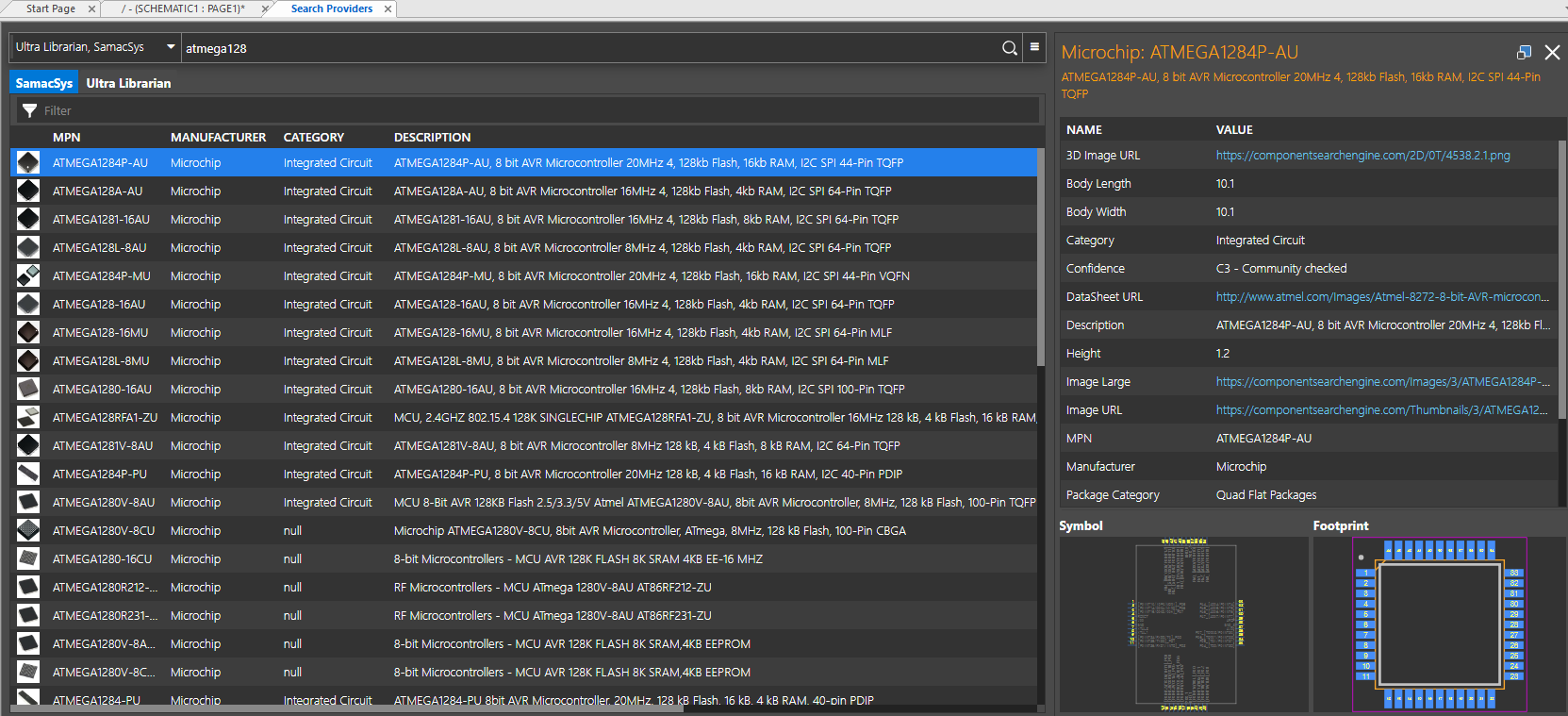The image size is (1568, 716).
Task: Switch to the Start Page tab
Action: click(x=51, y=8)
